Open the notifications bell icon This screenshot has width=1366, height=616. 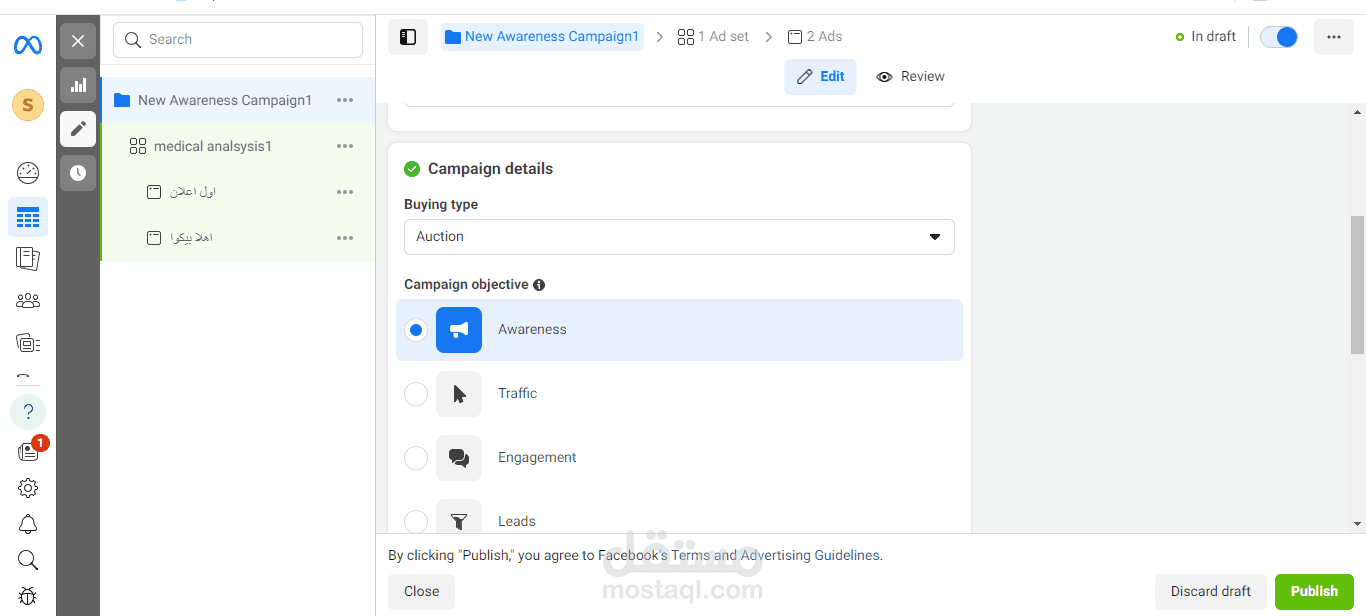28,524
